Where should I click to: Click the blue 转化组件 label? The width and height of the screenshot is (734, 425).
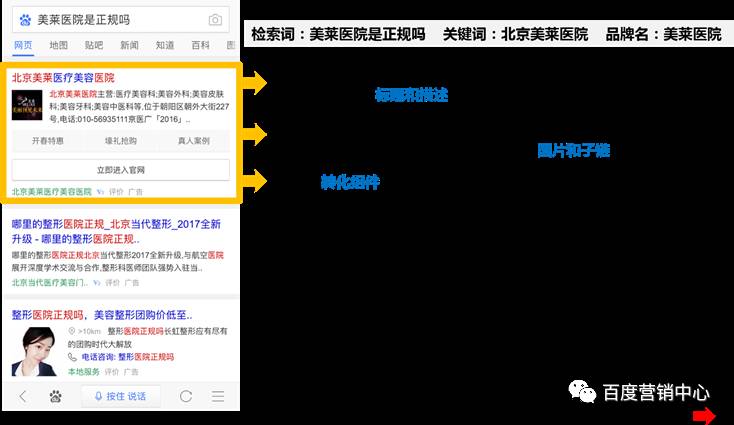[x=350, y=182]
